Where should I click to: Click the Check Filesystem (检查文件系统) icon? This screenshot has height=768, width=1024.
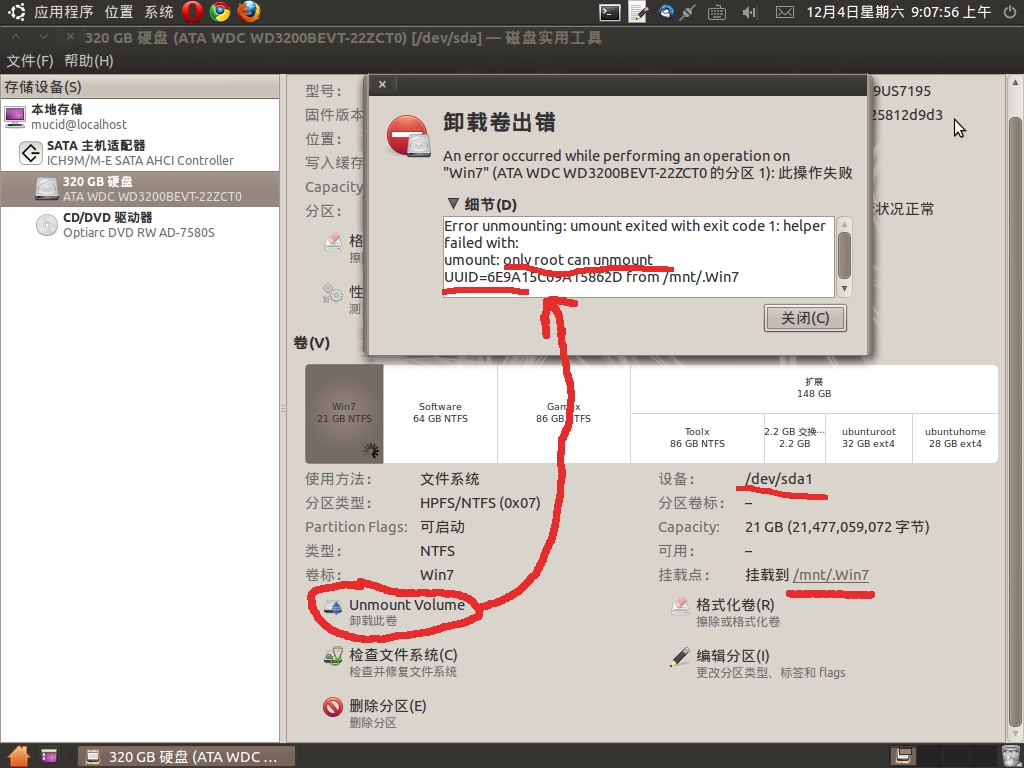333,658
